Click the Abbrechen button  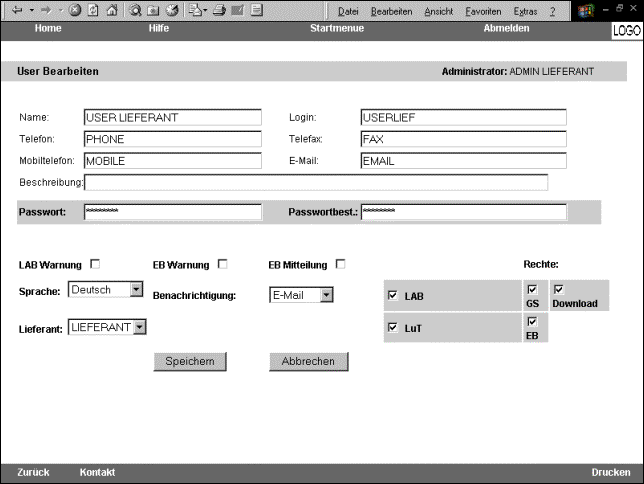(x=308, y=362)
